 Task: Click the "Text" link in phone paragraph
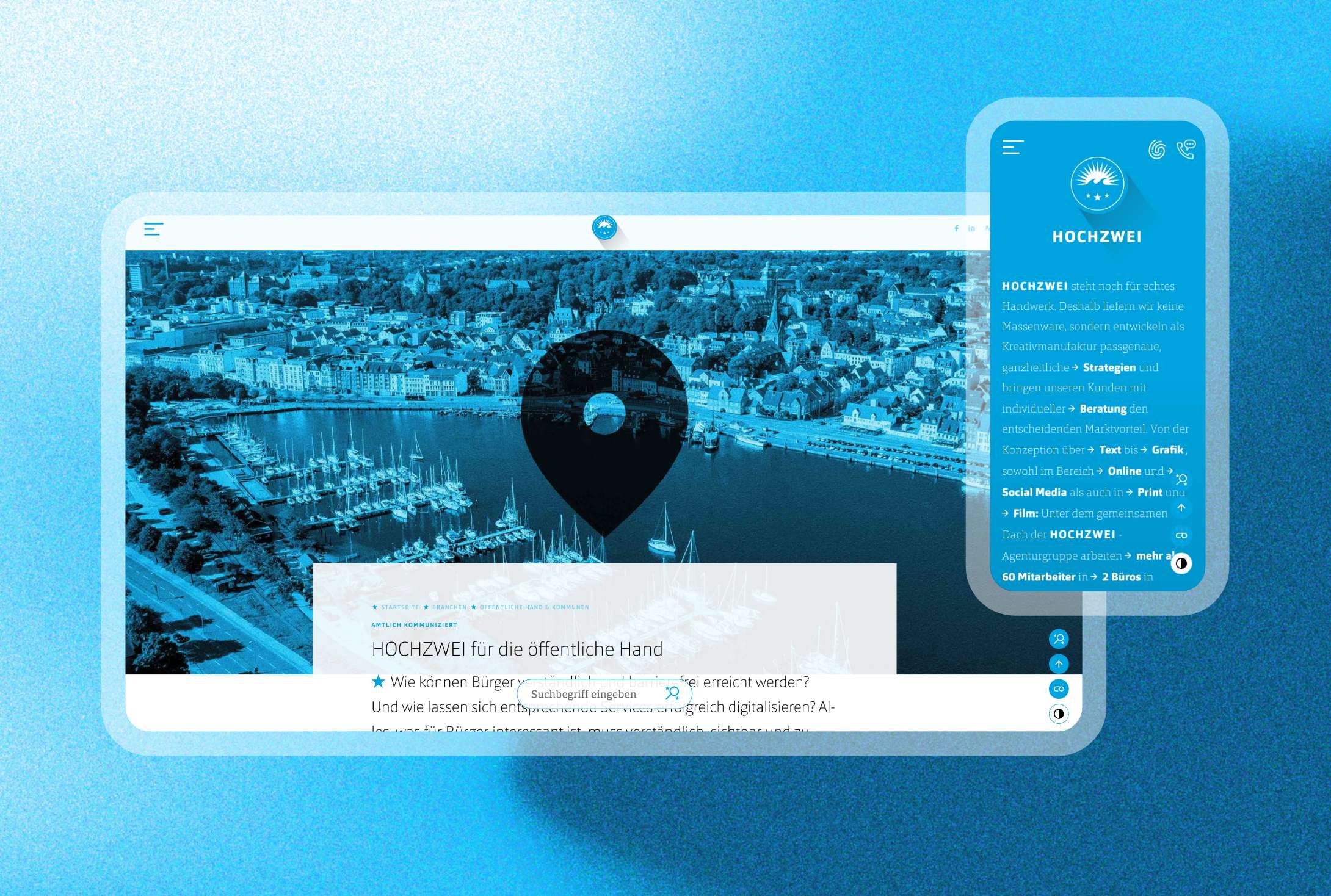click(x=1110, y=450)
